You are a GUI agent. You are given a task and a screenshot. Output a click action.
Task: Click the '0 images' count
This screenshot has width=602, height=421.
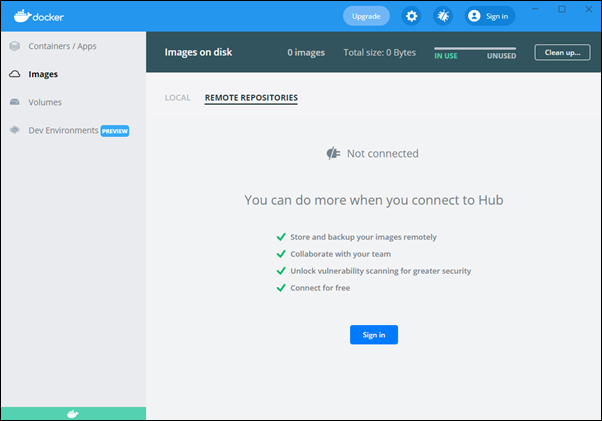(x=306, y=53)
